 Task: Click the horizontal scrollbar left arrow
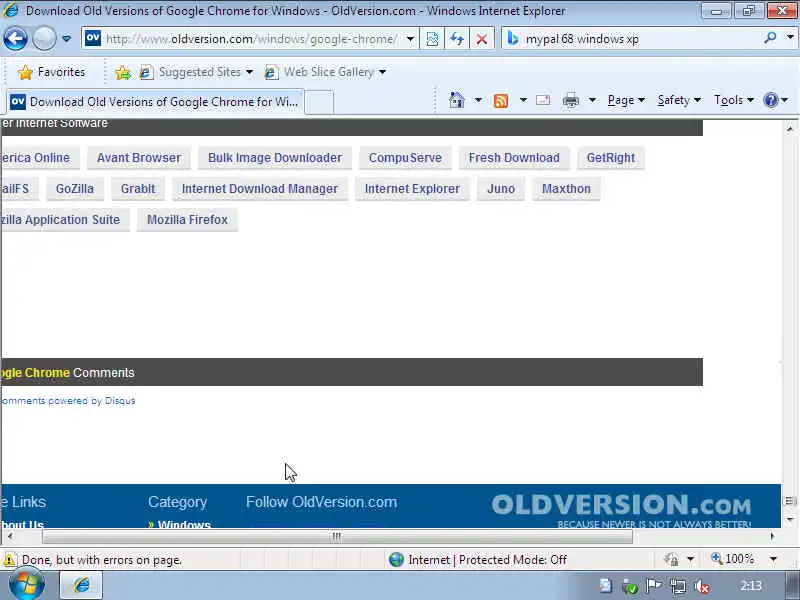coord(10,536)
